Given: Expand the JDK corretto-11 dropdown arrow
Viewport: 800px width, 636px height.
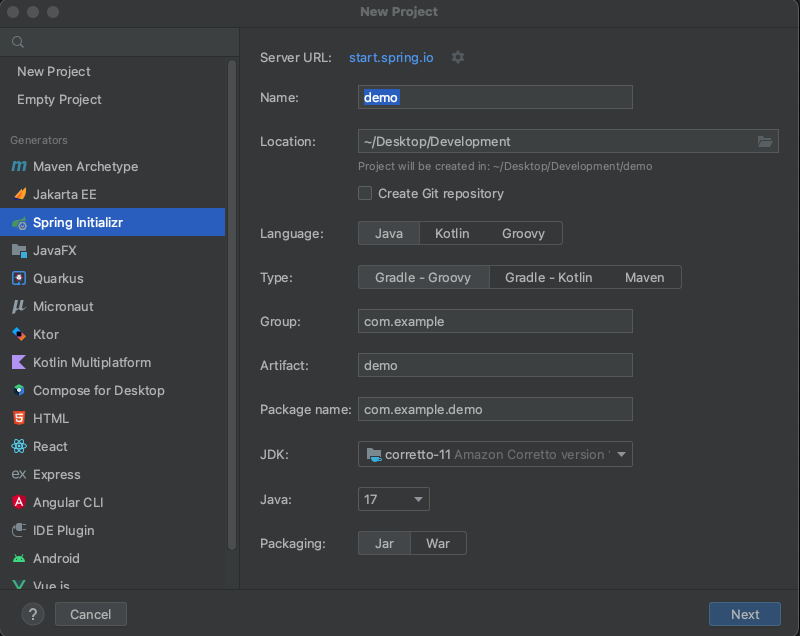Looking at the screenshot, I should [621, 454].
